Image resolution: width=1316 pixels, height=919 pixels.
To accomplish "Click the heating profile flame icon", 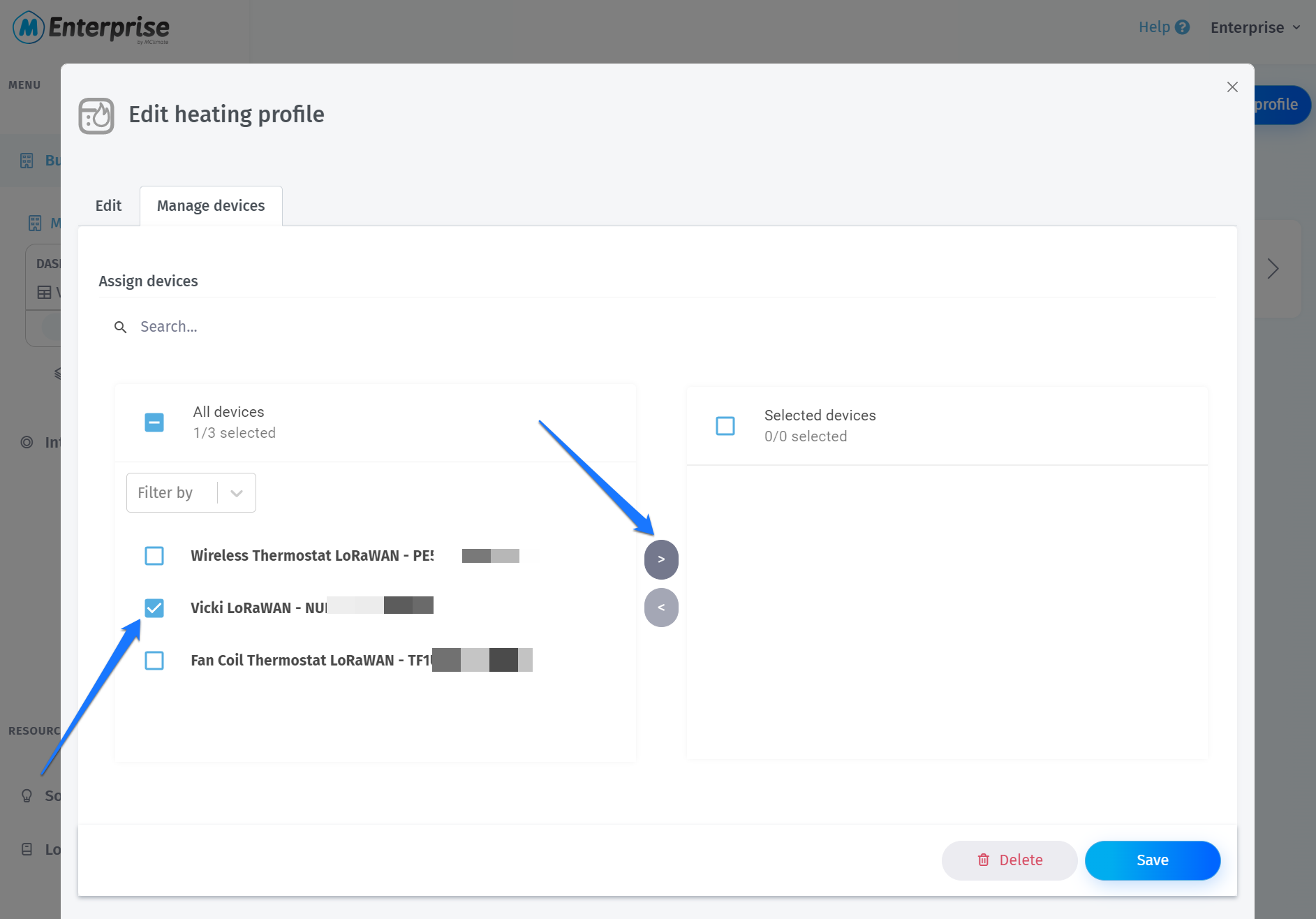I will click(x=96, y=116).
